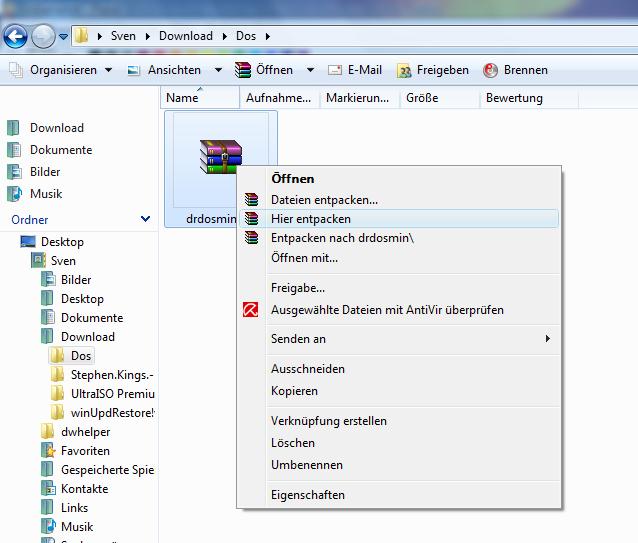The image size is (638, 543).
Task: Click the Brennen disc icon in the toolbar
Action: (x=490, y=70)
